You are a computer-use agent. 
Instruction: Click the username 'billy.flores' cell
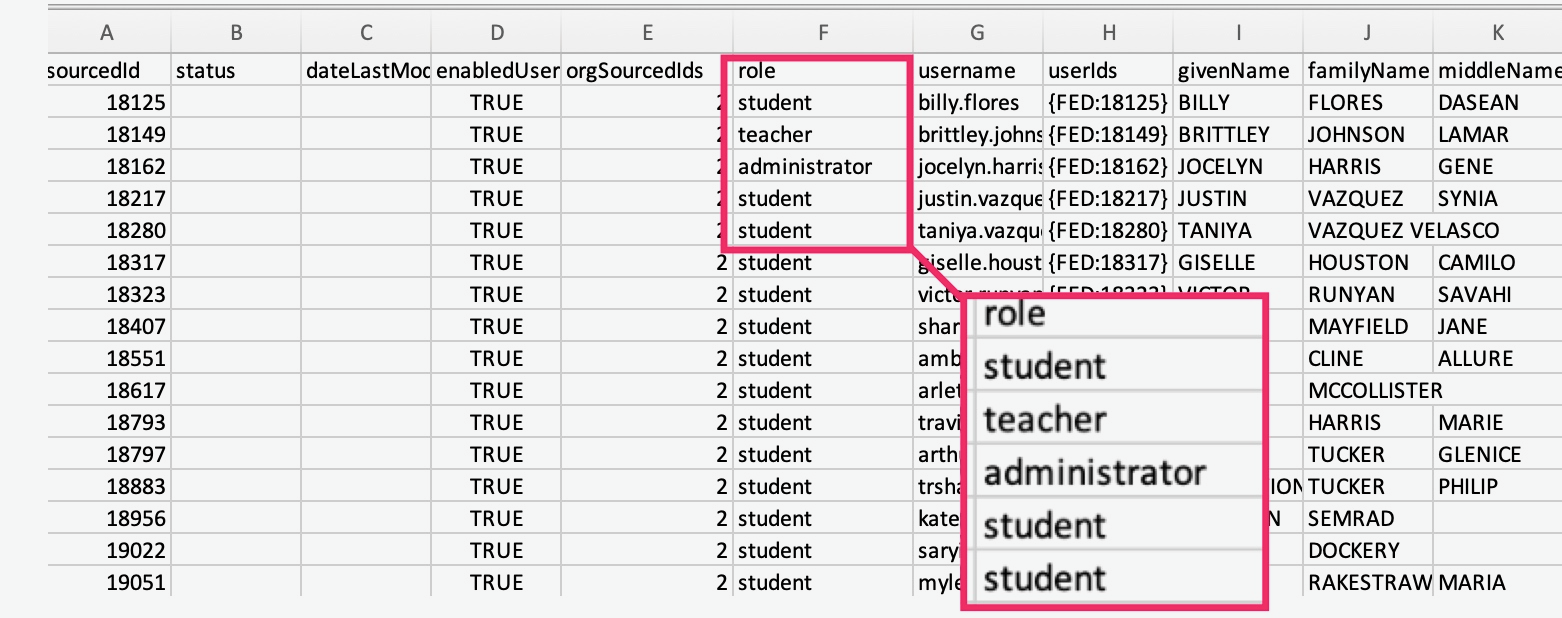tap(978, 102)
